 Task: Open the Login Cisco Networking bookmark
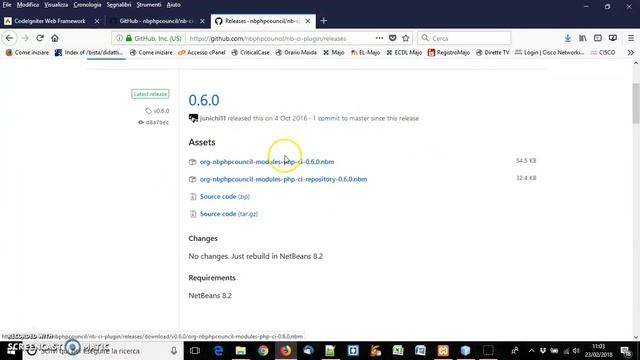(x=549, y=52)
